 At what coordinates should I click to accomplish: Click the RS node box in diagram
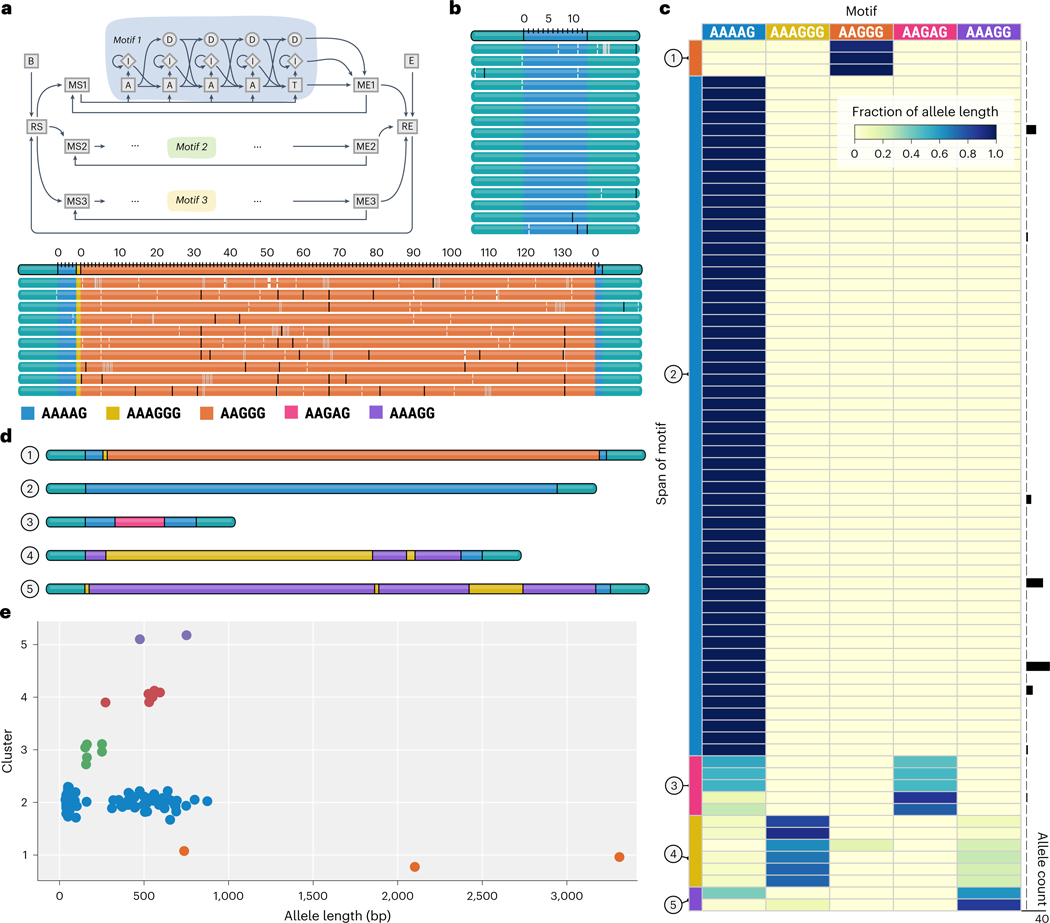[x=36, y=126]
